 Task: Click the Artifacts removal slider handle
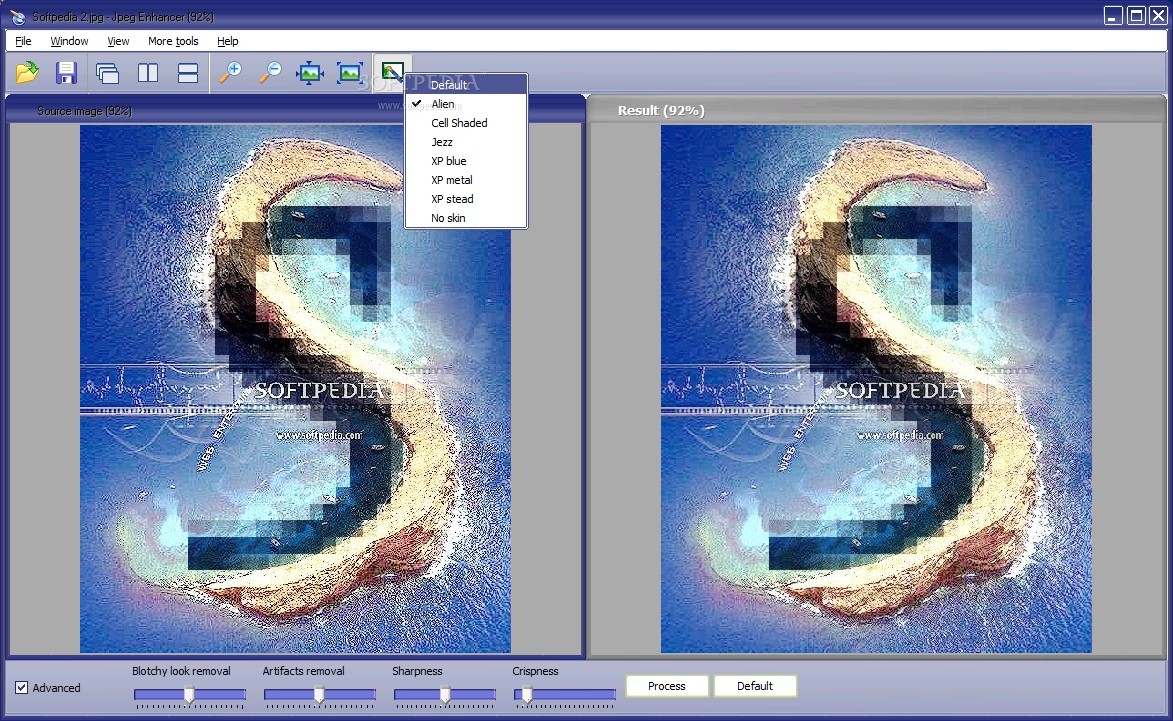pyautogui.click(x=319, y=695)
